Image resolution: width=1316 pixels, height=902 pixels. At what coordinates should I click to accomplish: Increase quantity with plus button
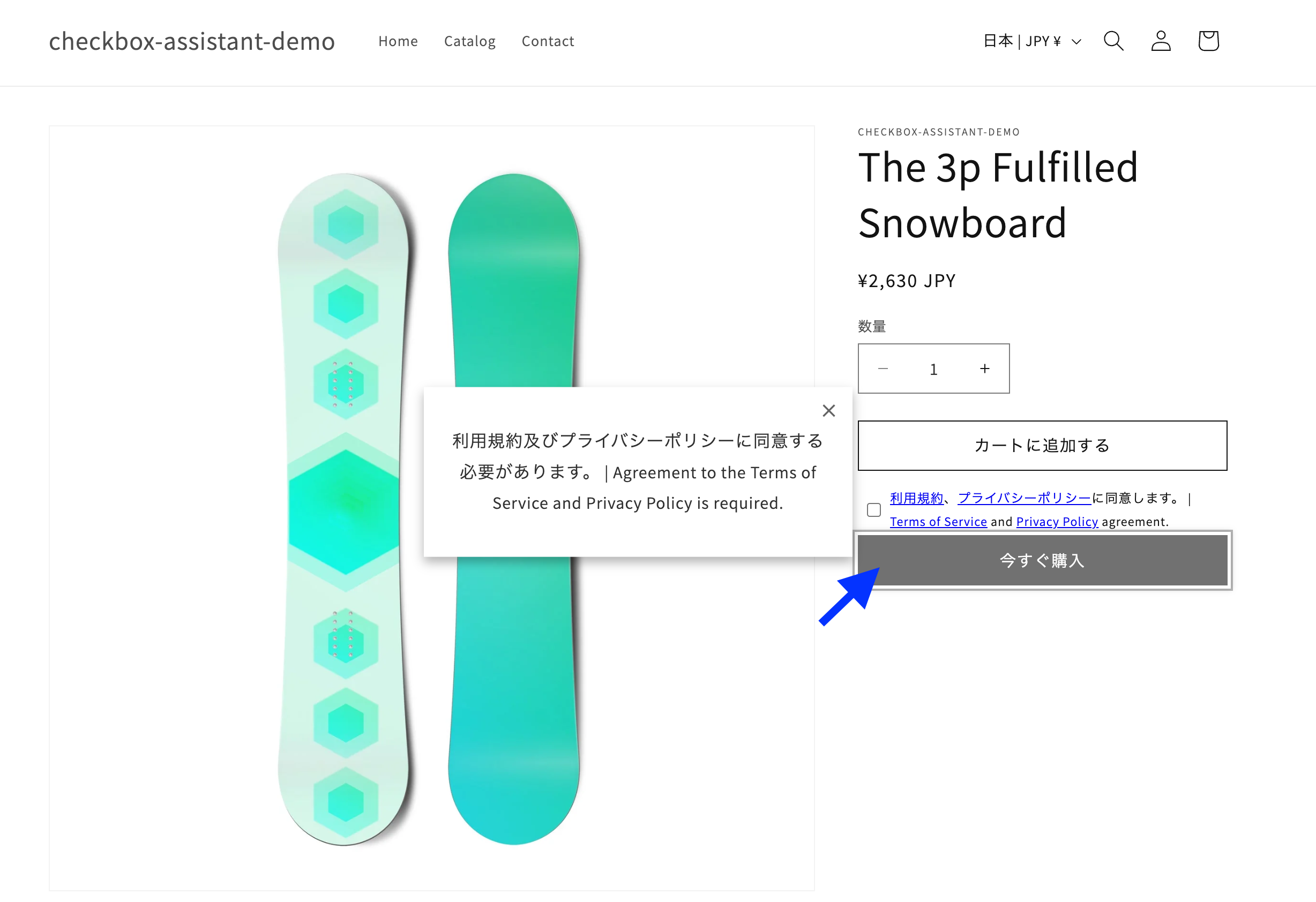point(985,369)
